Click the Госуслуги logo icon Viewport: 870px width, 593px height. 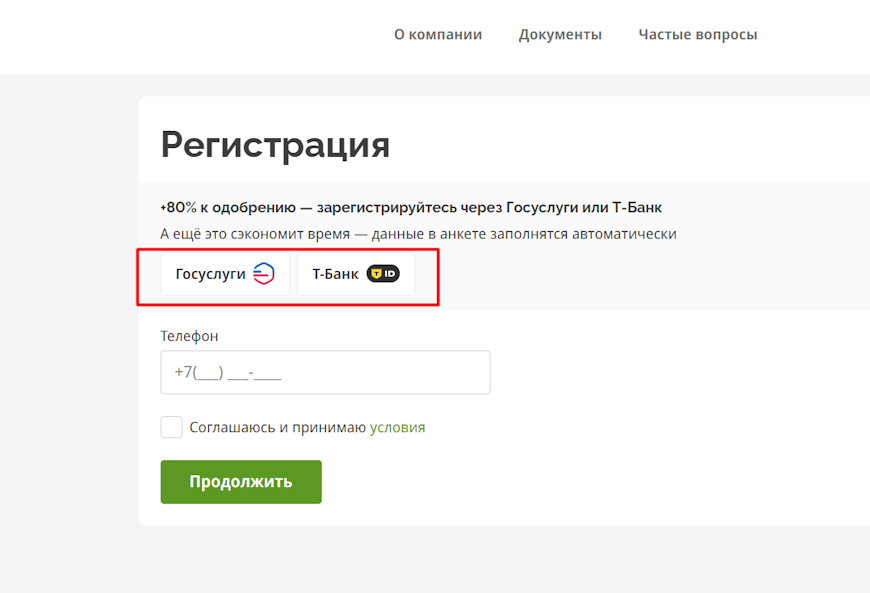point(264,273)
